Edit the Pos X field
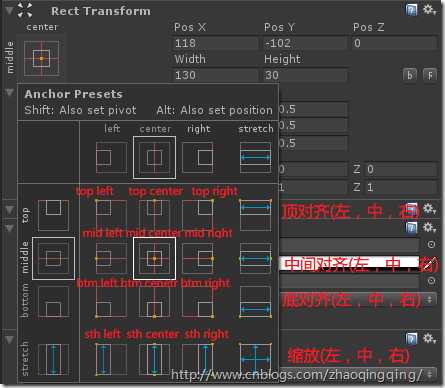Screen dimensions: 445x388 click(216, 43)
